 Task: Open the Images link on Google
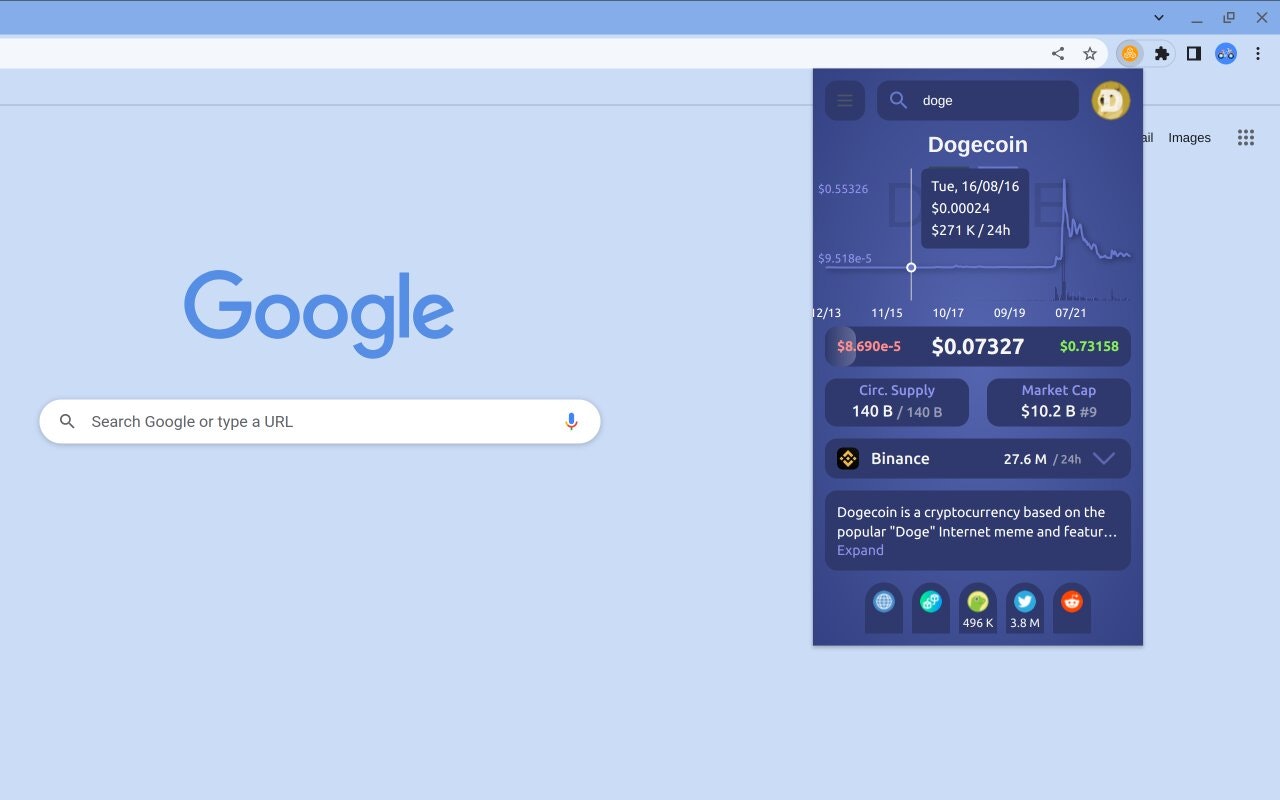click(1190, 138)
